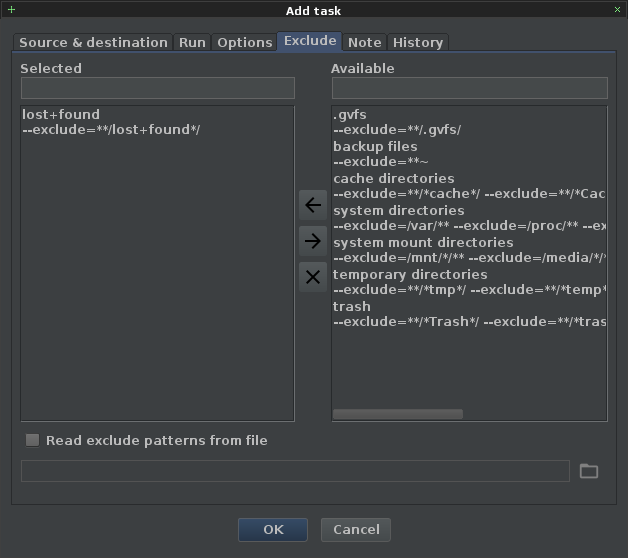The image size is (628, 558).
Task: Select --exclude=**/.gvfs/ pattern line
Action: click(397, 130)
